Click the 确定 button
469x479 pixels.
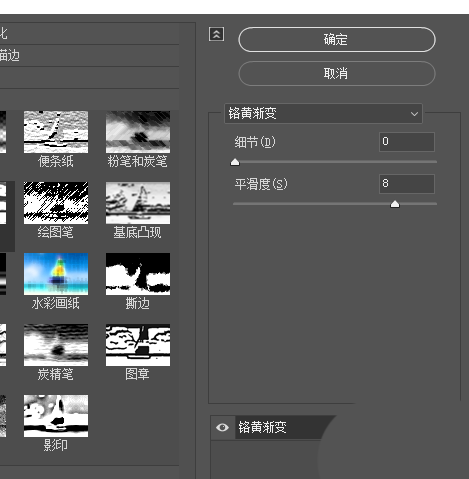point(337,39)
